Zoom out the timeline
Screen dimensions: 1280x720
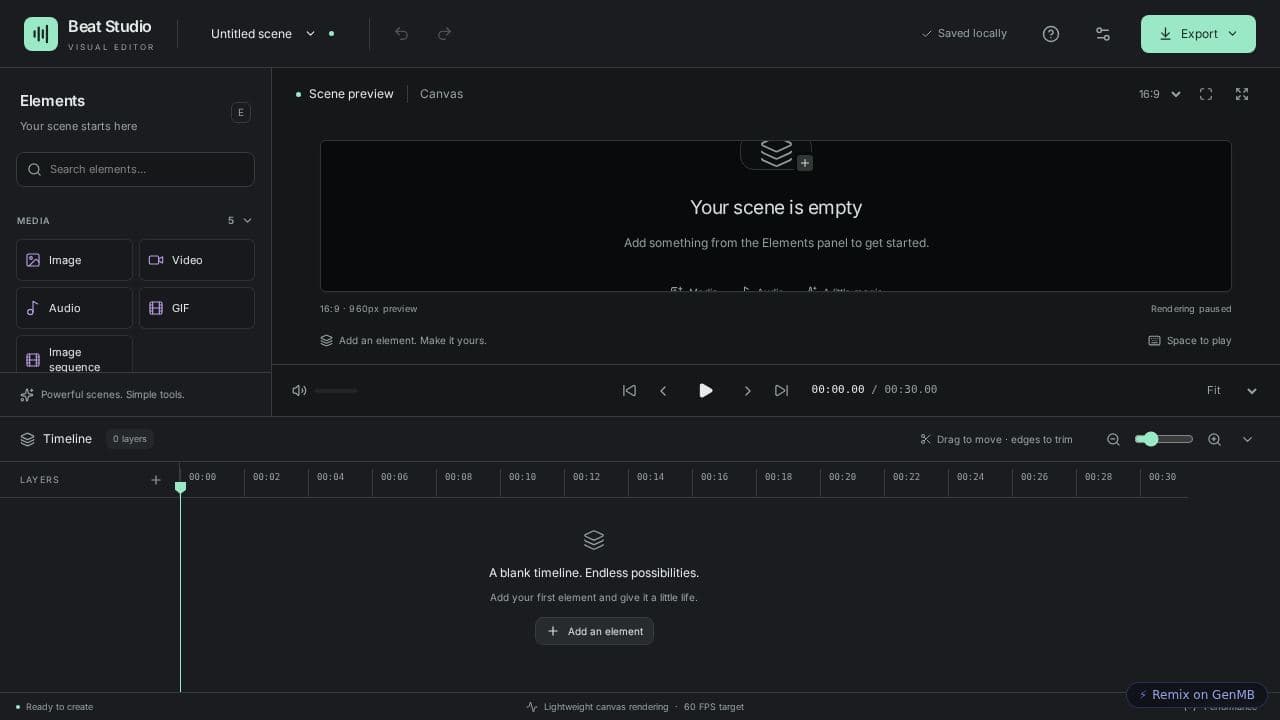point(1113,439)
